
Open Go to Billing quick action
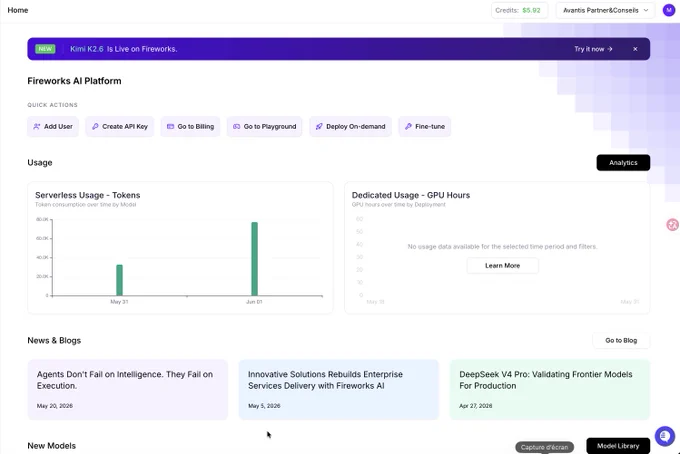click(190, 127)
